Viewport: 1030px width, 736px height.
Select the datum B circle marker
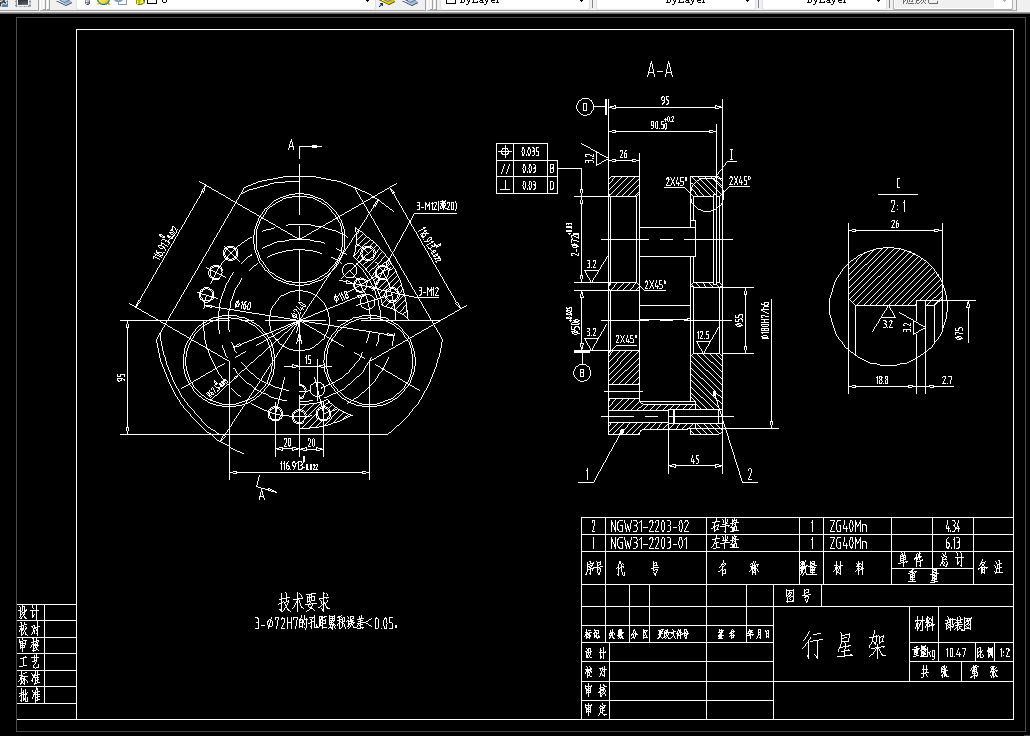[x=582, y=373]
